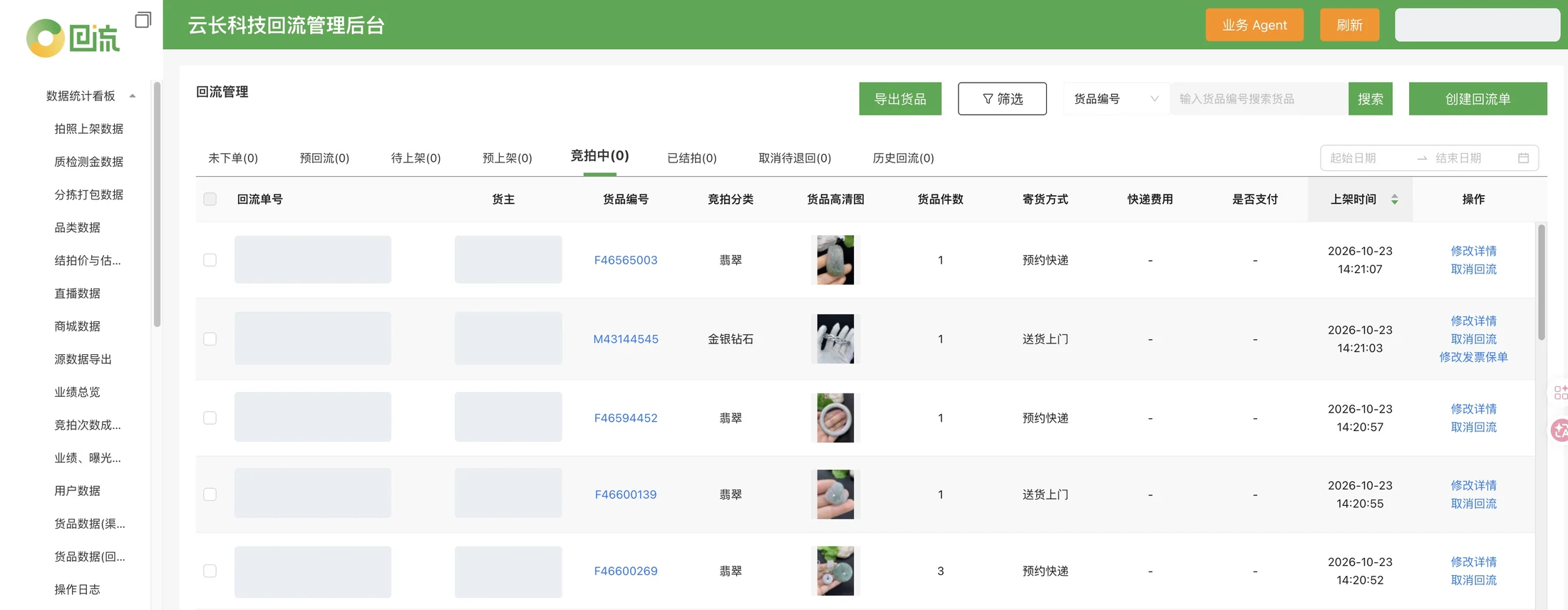
Task: Click the sort arrows on 上架时间 column
Action: 1394,200
